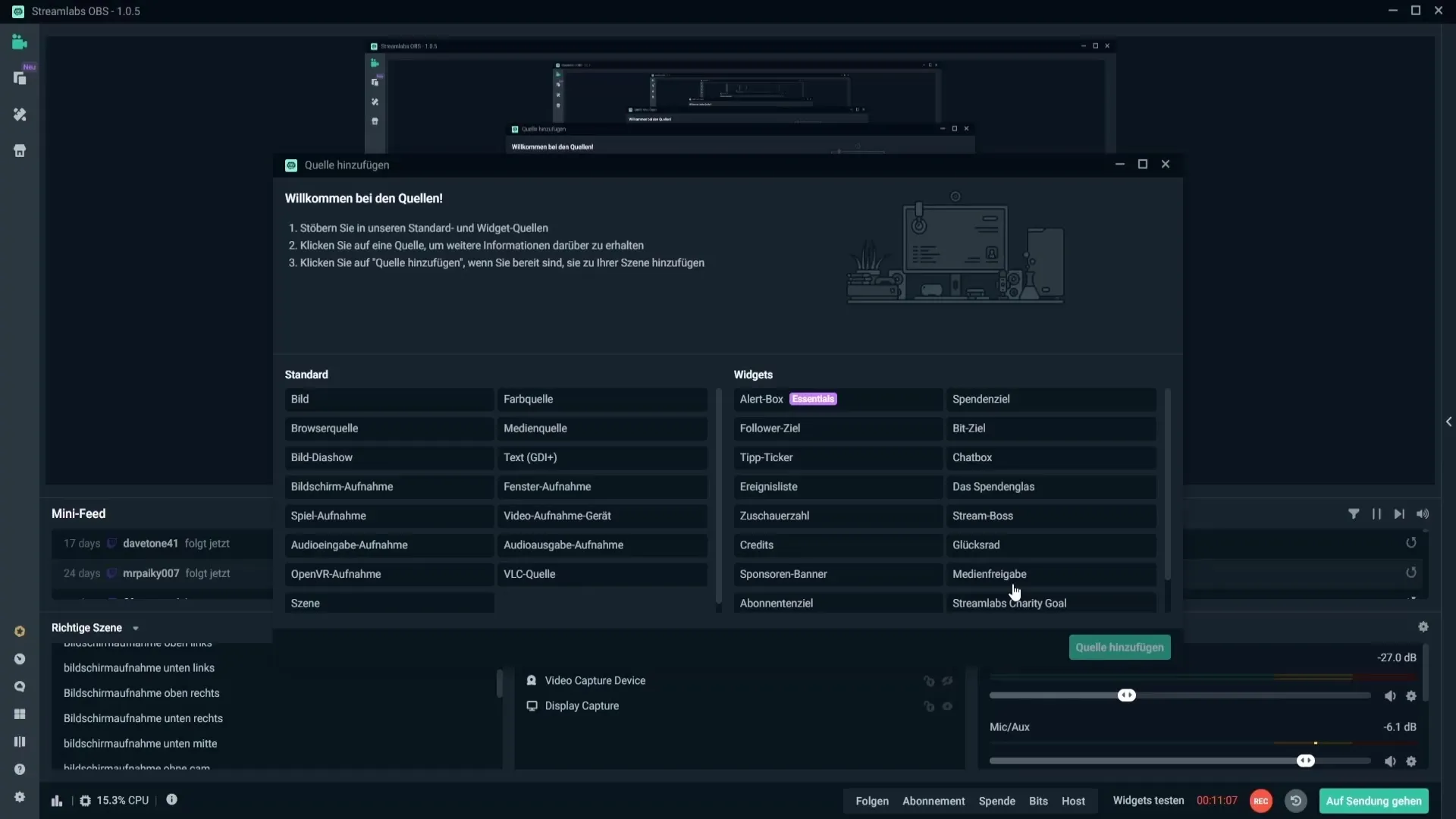Screen dimensions: 1456x819
Task: Select the Glücksrad widget
Action: (x=1051, y=545)
